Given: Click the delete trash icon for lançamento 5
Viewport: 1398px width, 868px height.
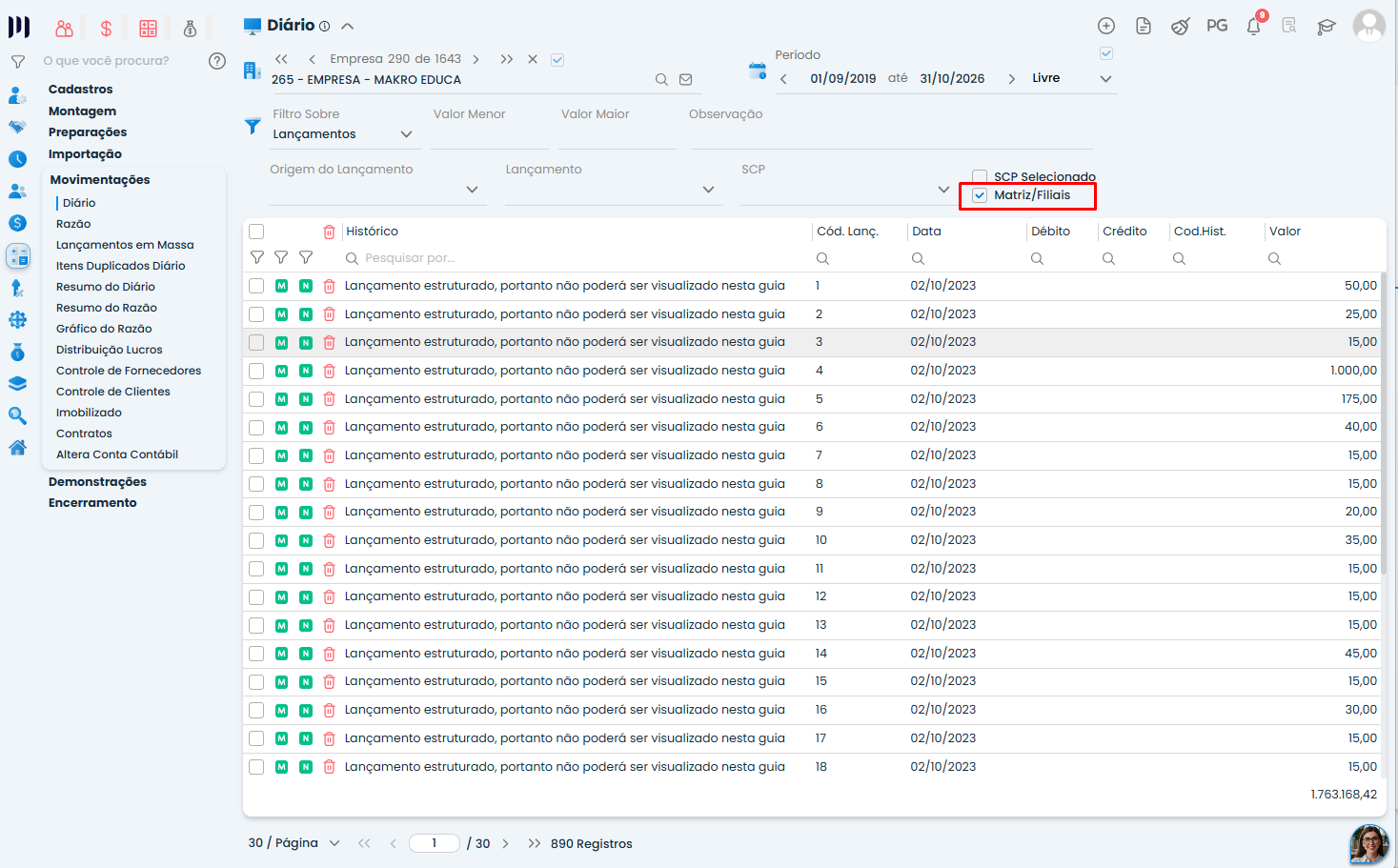Looking at the screenshot, I should [329, 399].
